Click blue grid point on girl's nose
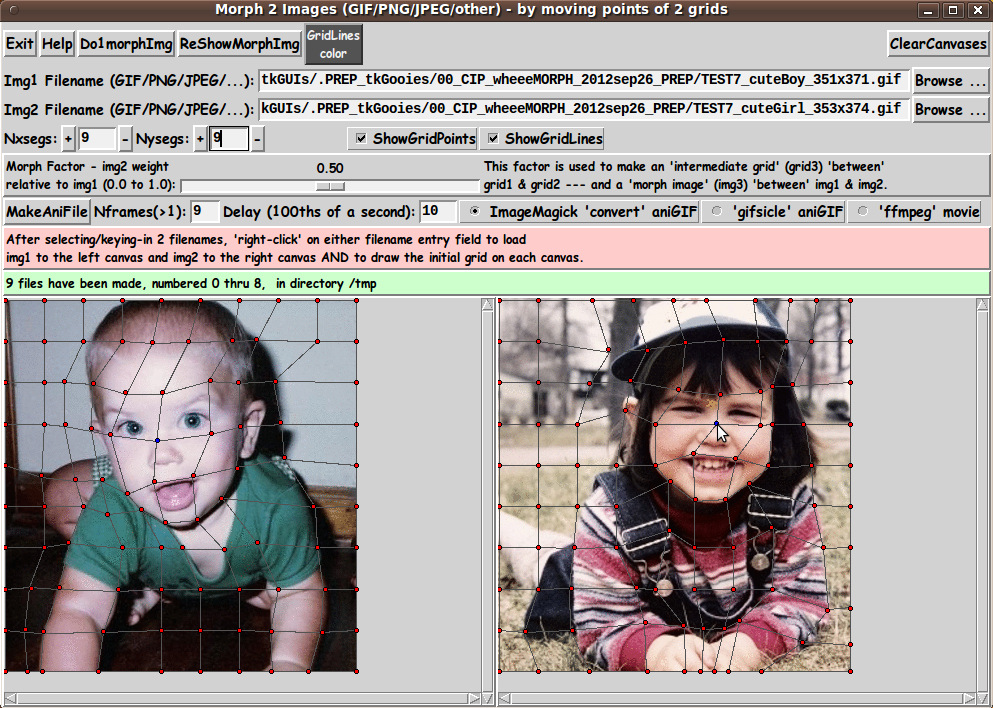The image size is (993, 708). pos(716,423)
